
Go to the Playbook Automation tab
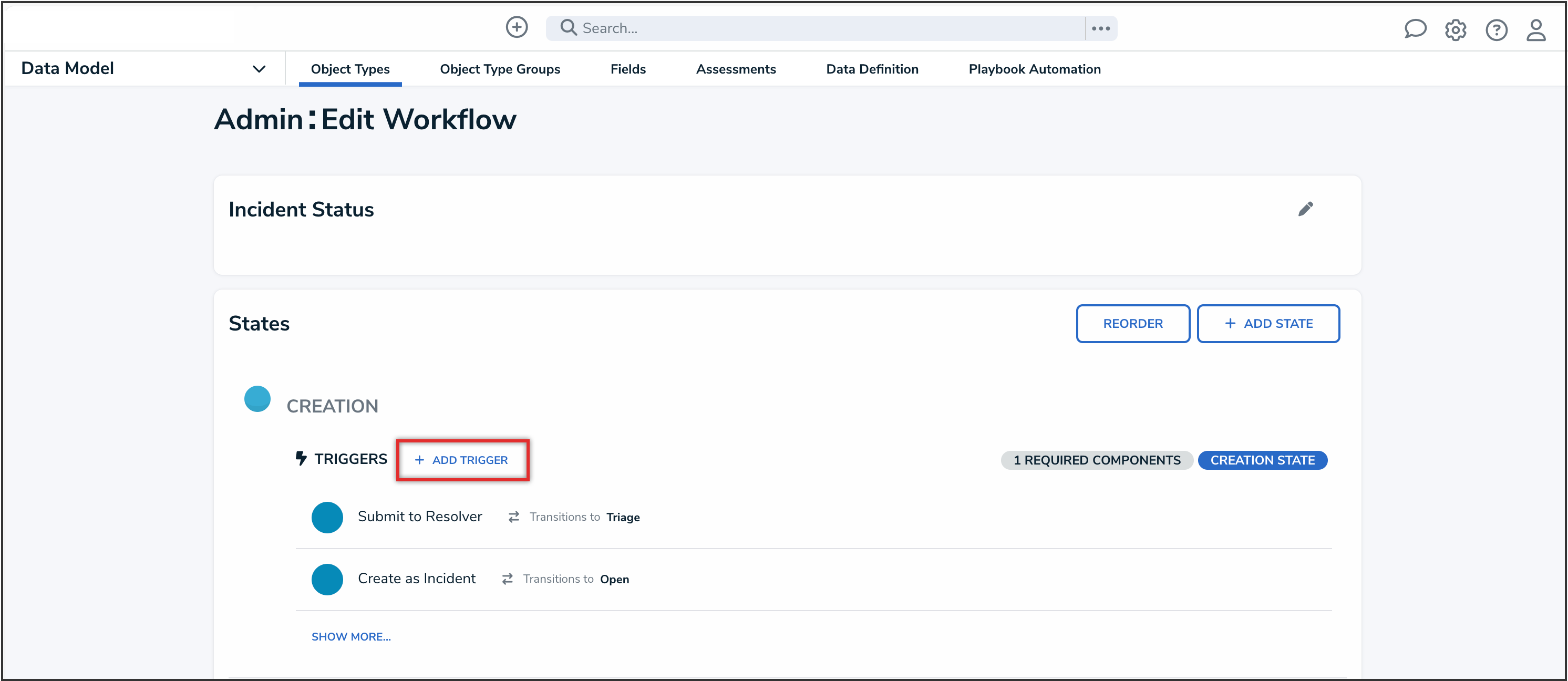(1034, 69)
